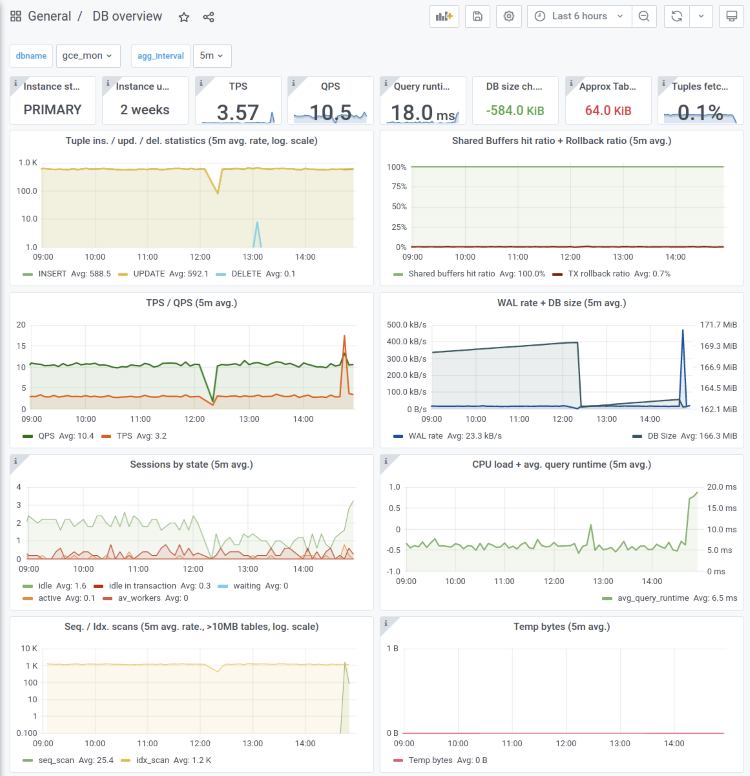Open the Last 6 hours time picker
750x776 pixels.
pyautogui.click(x=580, y=17)
